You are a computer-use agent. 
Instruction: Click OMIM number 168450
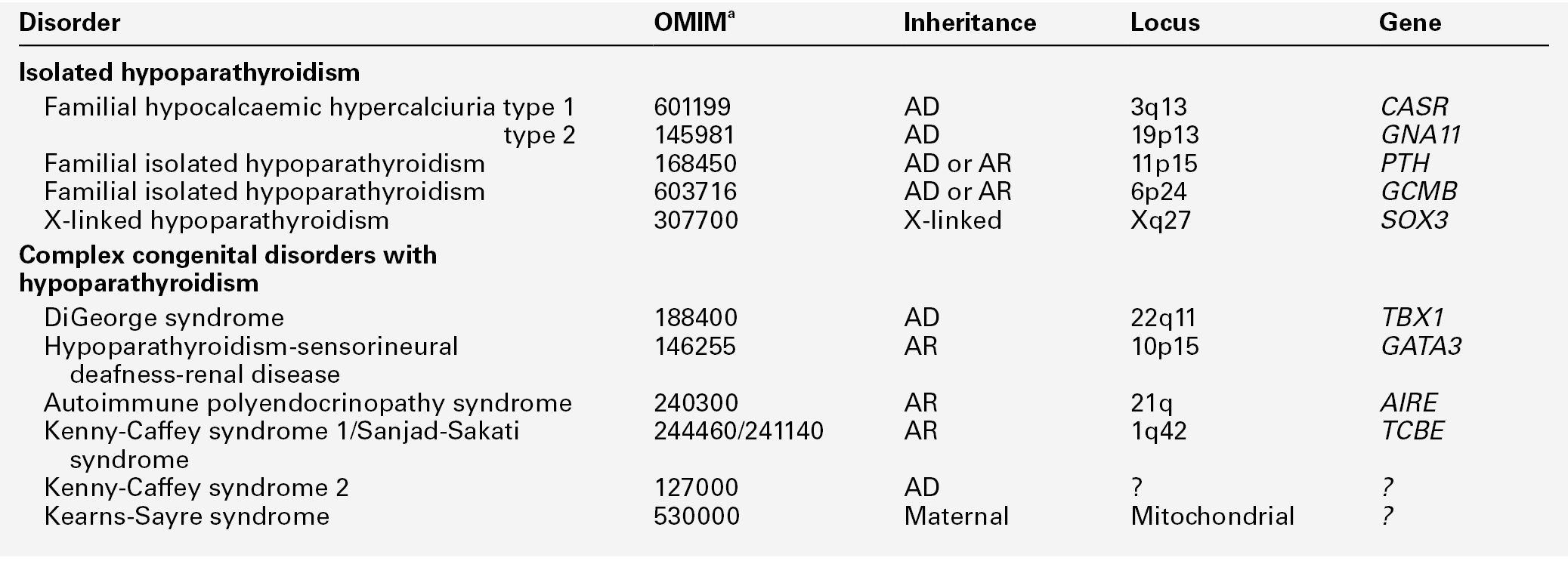694,164
